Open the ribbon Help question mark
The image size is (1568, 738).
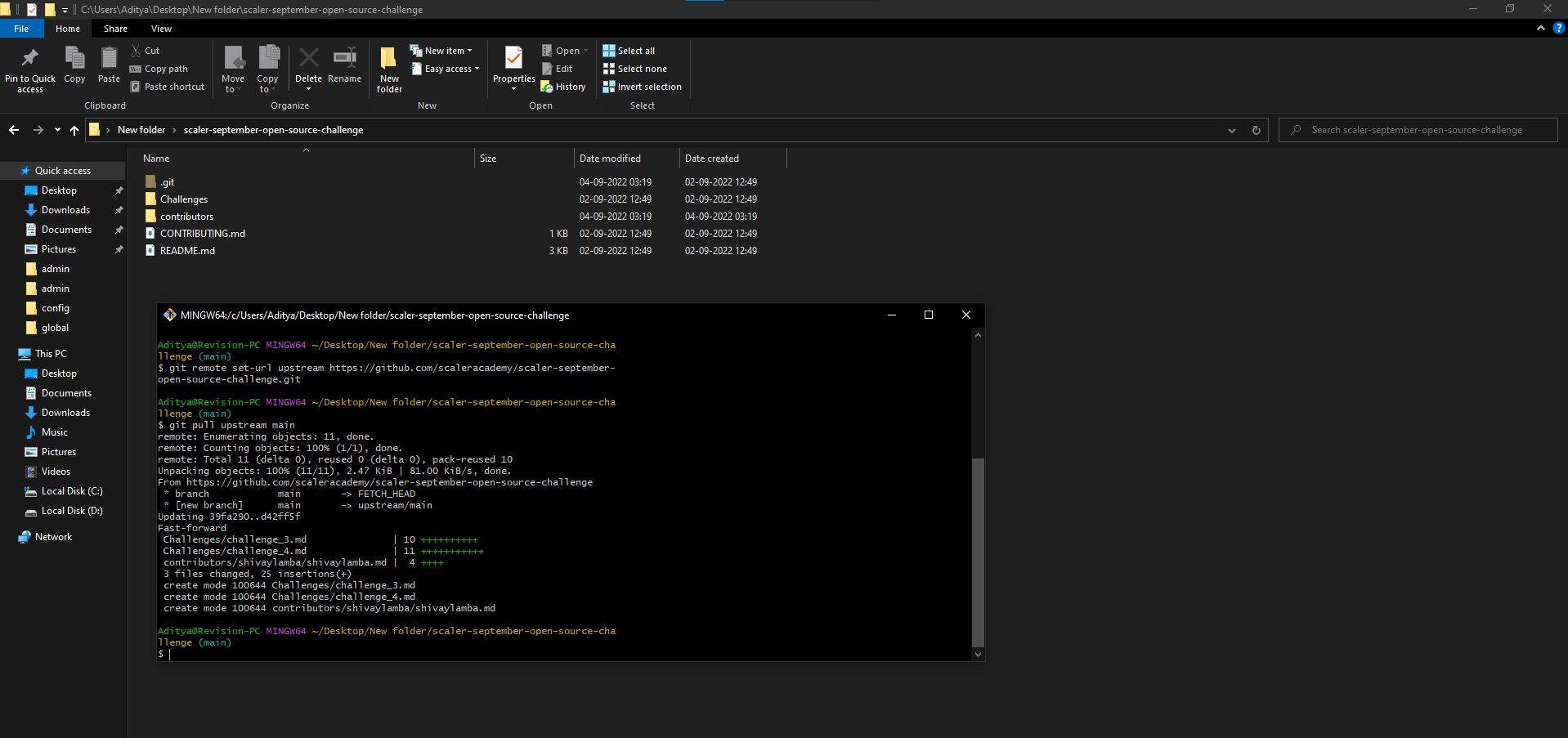1558,28
